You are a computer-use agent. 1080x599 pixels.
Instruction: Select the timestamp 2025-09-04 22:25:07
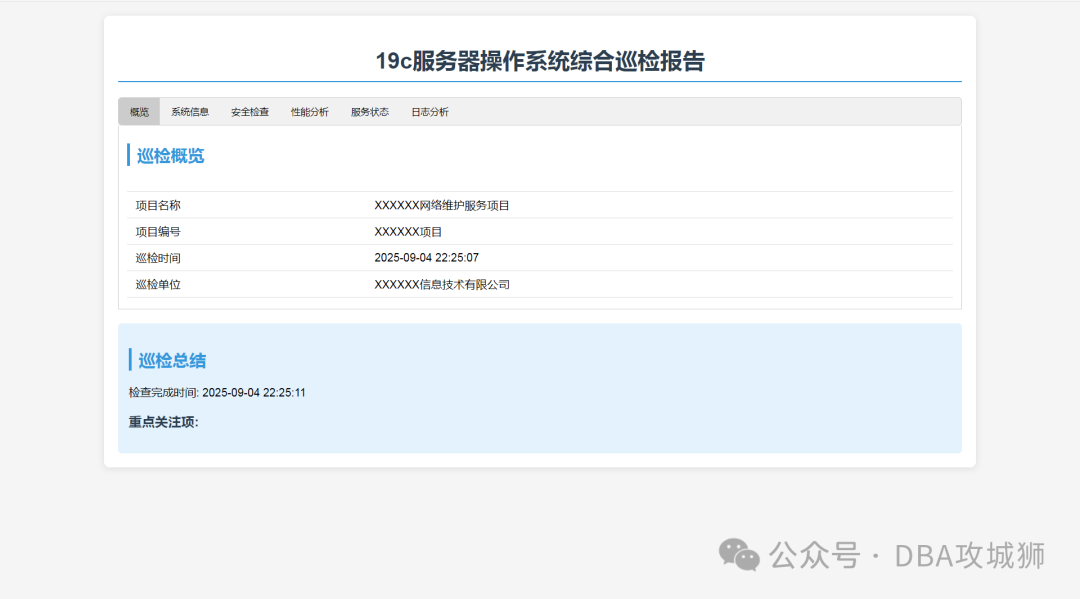(426, 258)
